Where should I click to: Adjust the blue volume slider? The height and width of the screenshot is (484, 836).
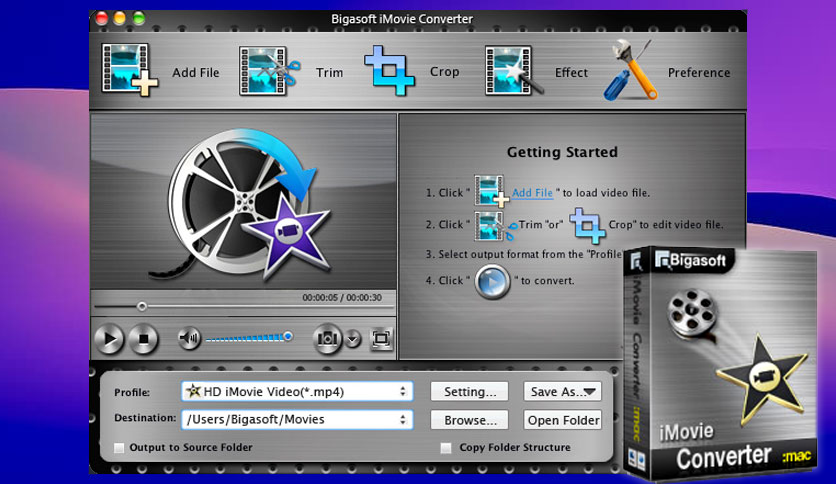pos(249,337)
